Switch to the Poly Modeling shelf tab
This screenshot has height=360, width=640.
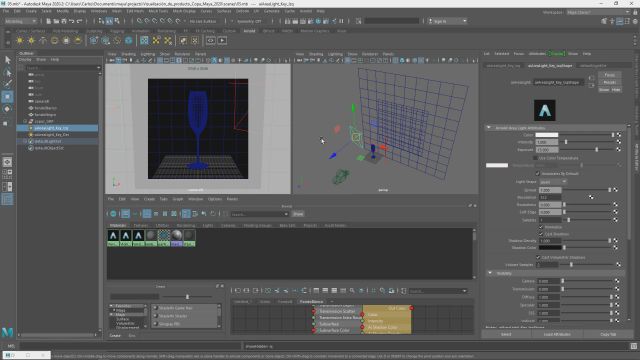(65, 31)
